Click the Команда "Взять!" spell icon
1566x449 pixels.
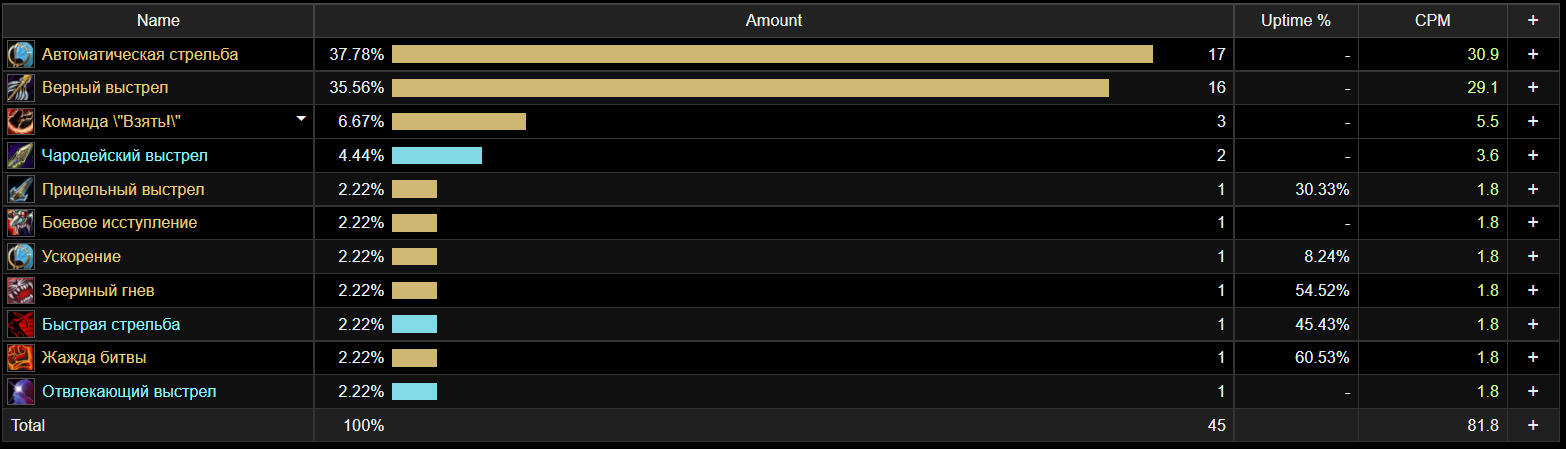(x=21, y=122)
